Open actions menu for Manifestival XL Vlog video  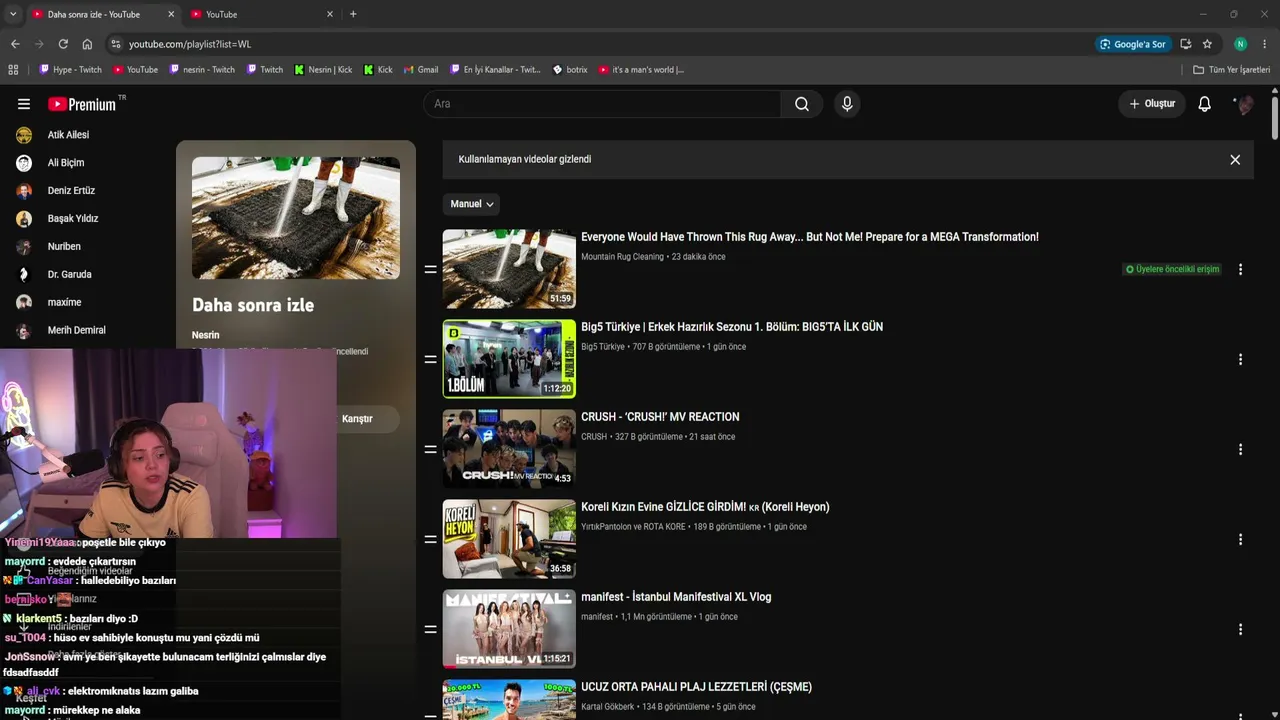point(1240,629)
